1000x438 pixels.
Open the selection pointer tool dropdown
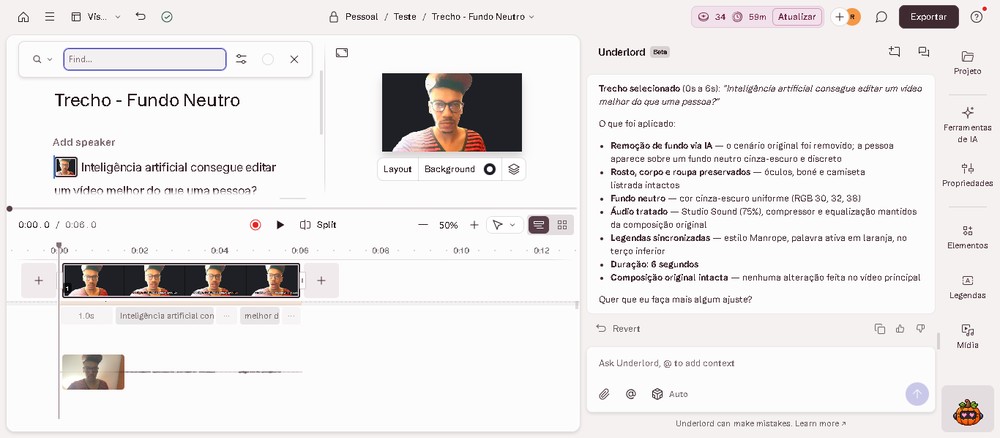(x=505, y=225)
